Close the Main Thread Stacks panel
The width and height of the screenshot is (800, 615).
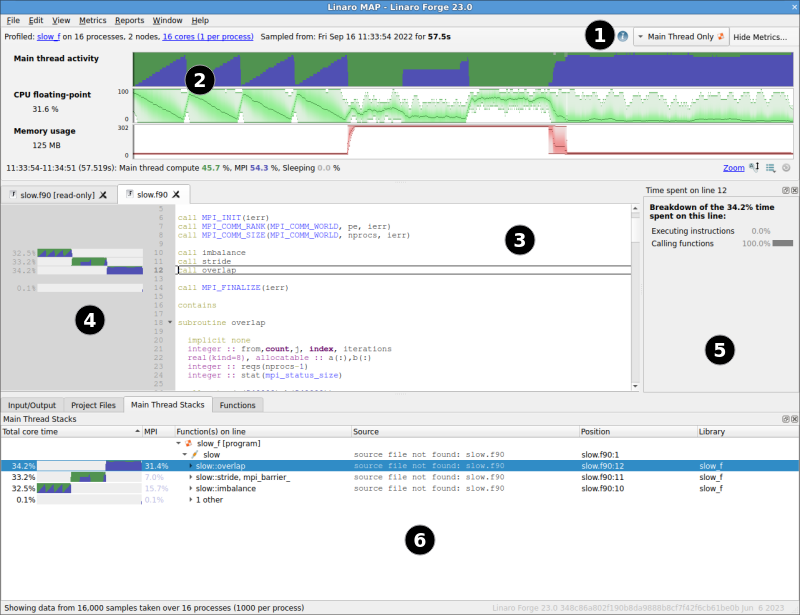tap(794, 419)
